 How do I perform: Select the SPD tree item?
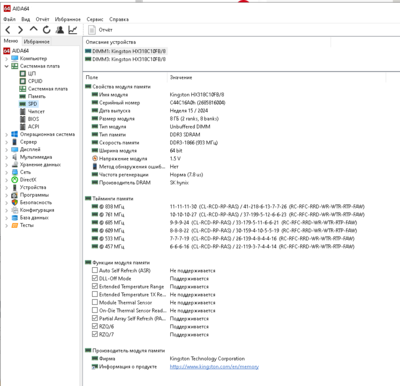click(32, 104)
